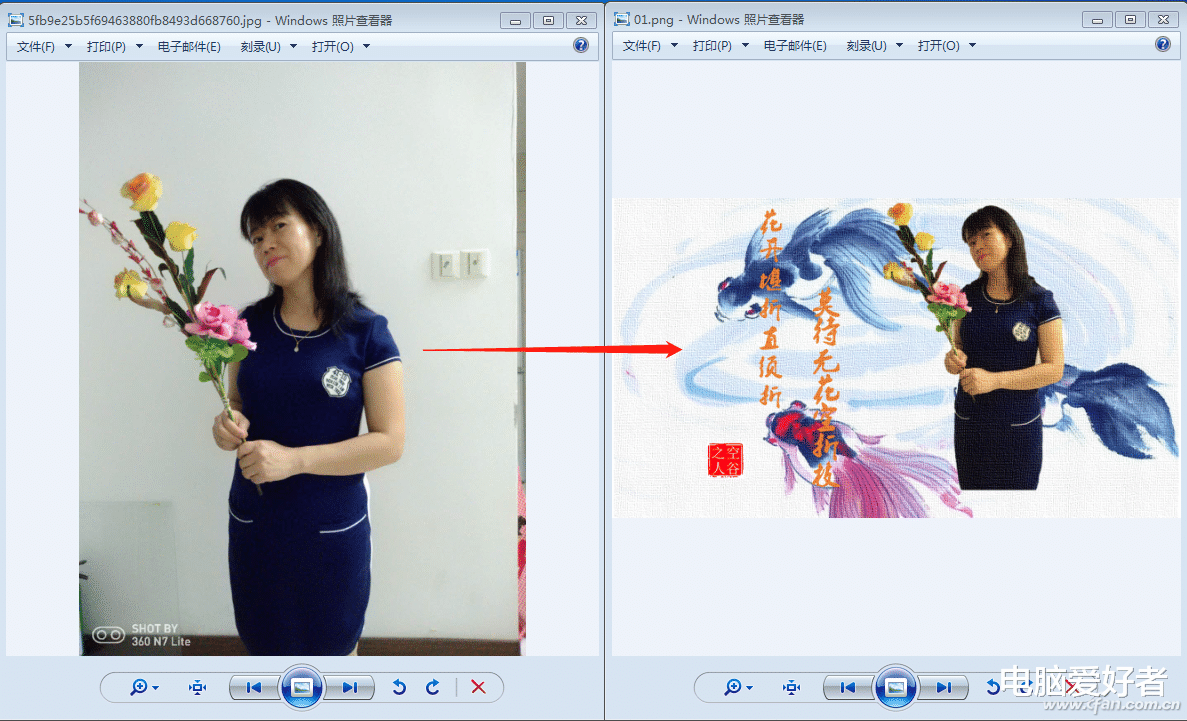Click 电子邮件(E) in the right viewer toolbar

794,45
